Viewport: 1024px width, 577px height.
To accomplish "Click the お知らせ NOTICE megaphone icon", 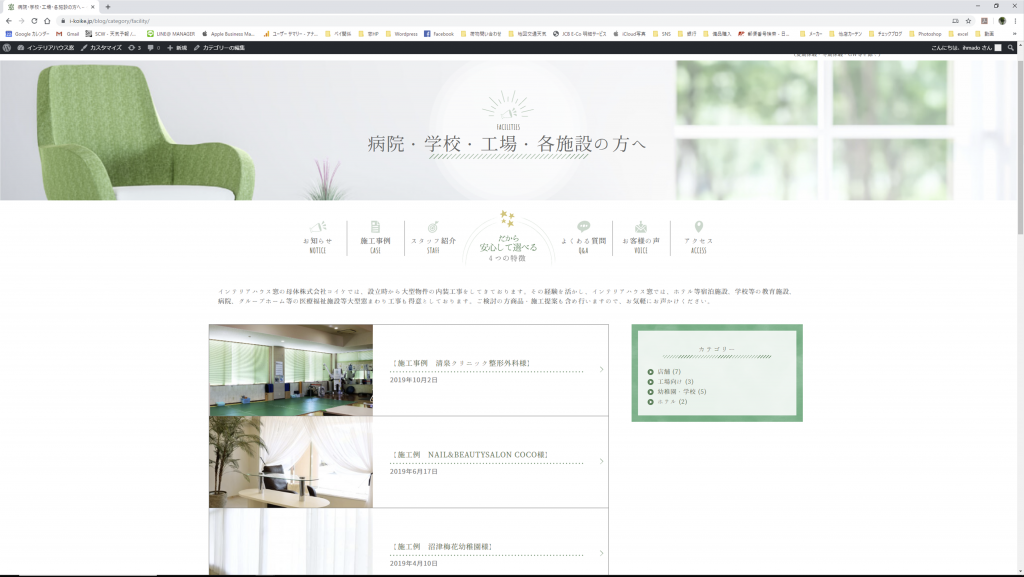I will [318, 226].
